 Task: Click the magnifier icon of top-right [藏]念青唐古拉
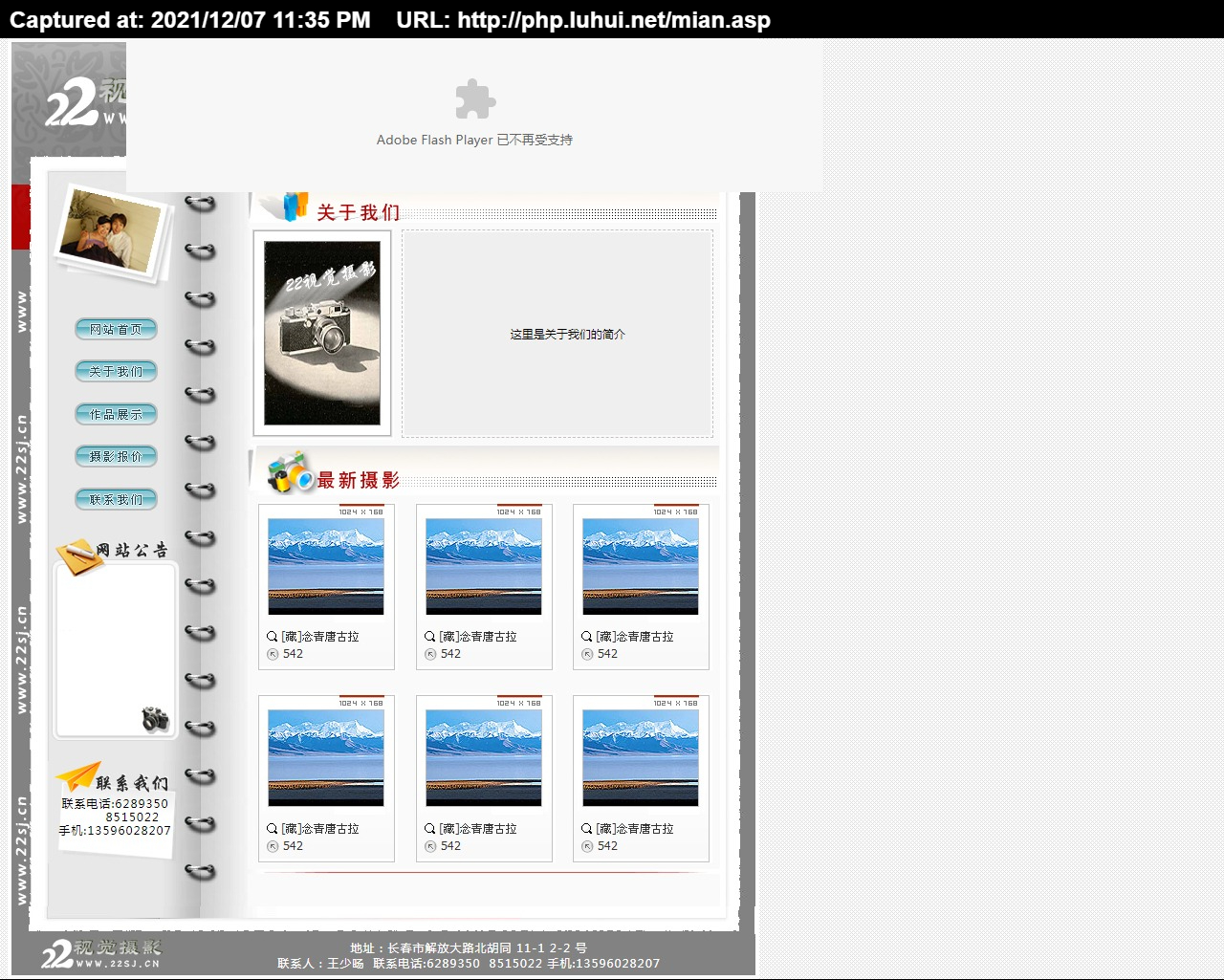pyautogui.click(x=587, y=637)
